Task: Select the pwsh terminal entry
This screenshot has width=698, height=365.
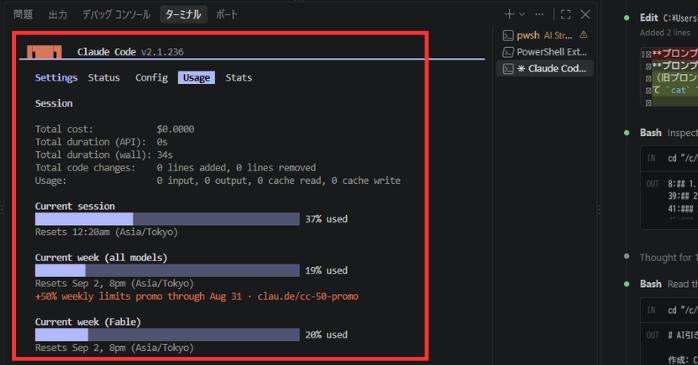Action: pos(545,35)
